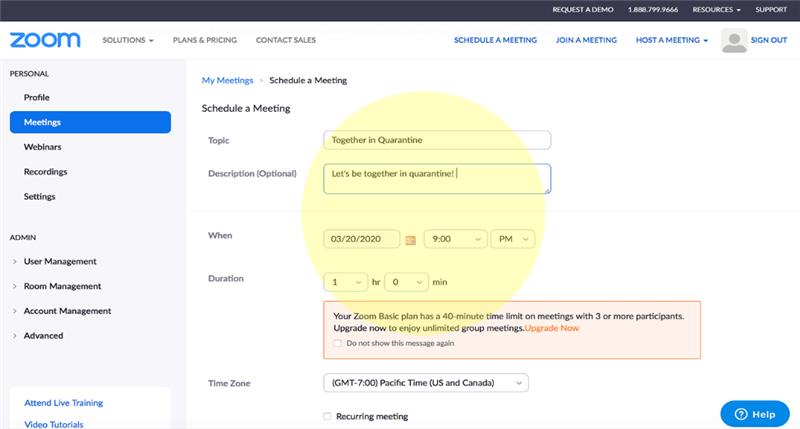The image size is (800, 429).
Task: Expand Account Management section
Action: pyautogui.click(x=67, y=311)
